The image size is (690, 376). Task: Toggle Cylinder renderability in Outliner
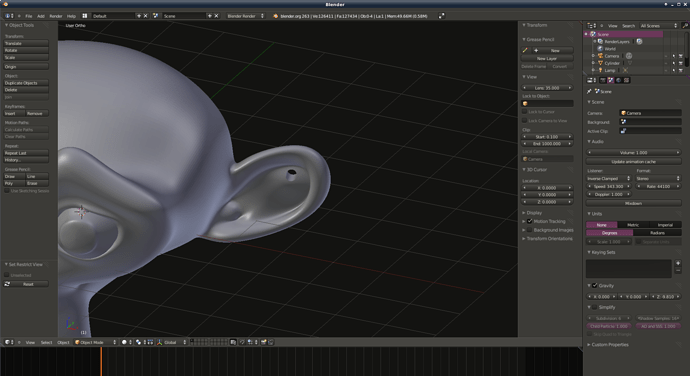[681, 63]
